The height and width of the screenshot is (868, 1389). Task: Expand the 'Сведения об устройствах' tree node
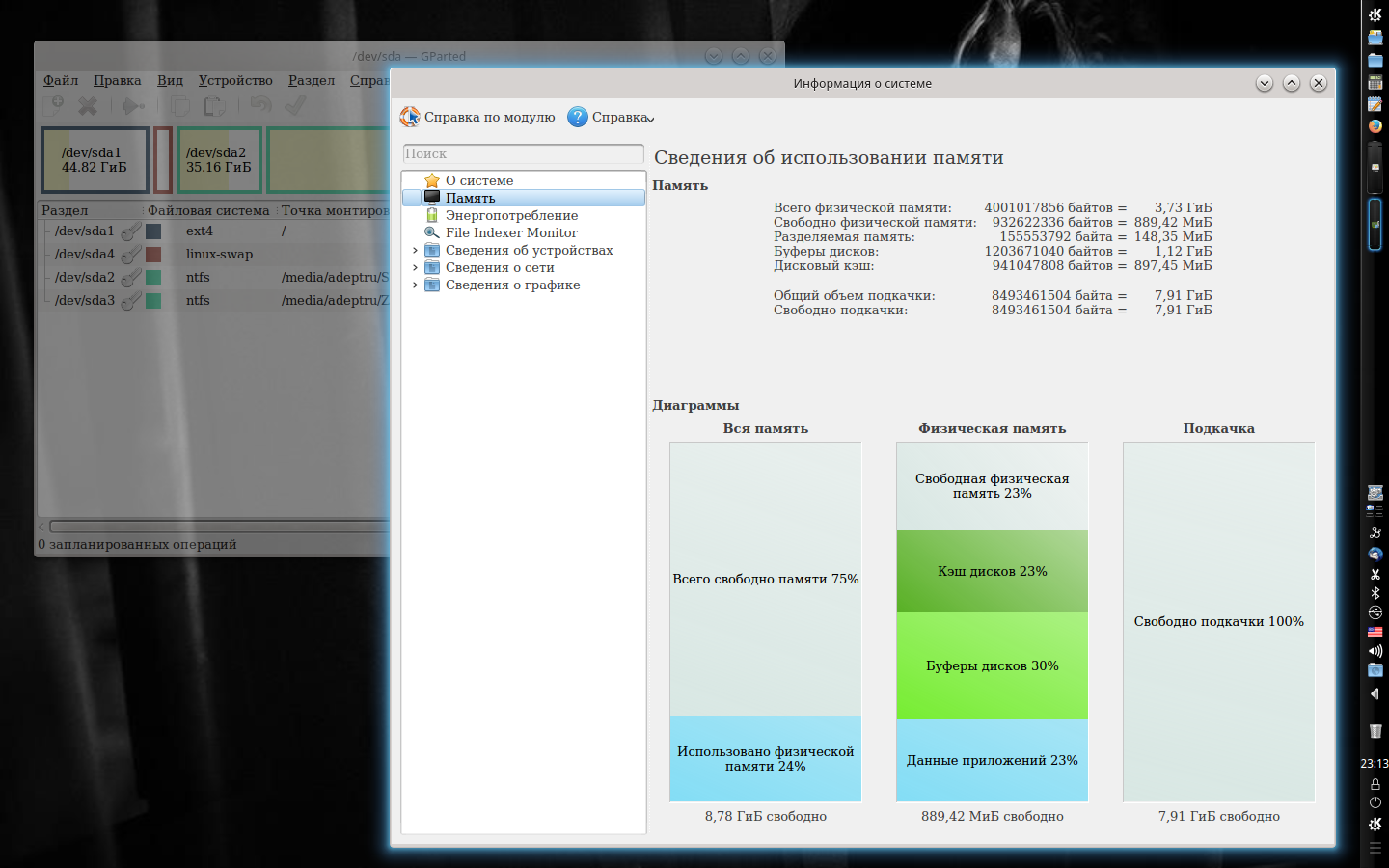tap(415, 250)
